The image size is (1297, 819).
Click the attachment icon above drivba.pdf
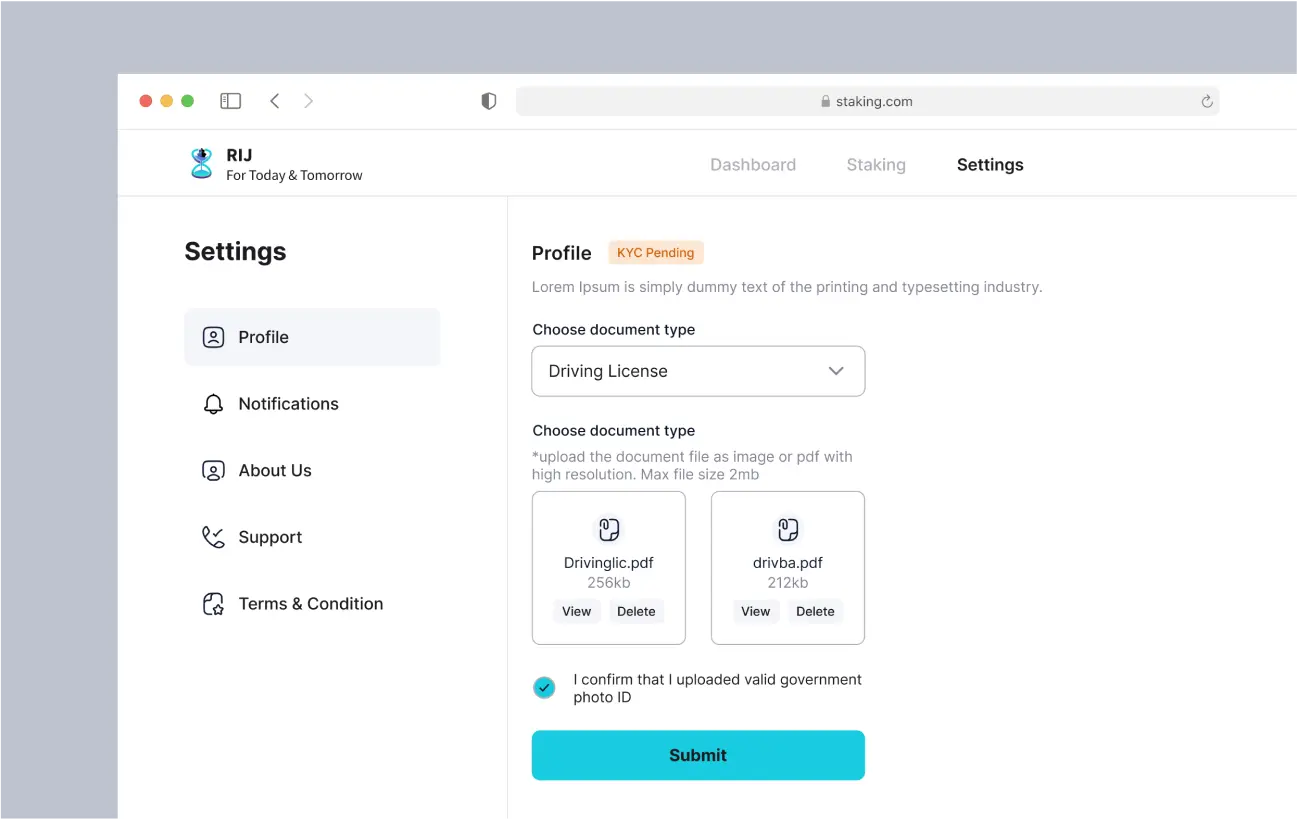[788, 529]
